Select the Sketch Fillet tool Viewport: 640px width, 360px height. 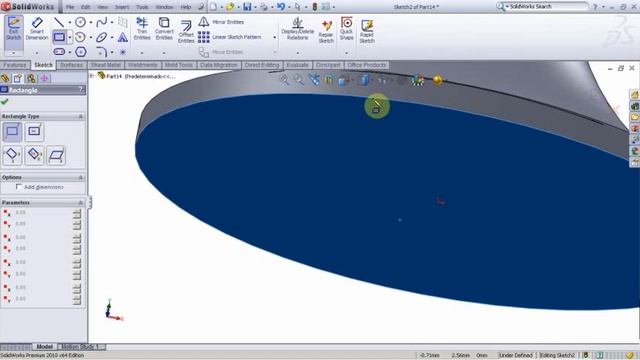click(102, 52)
